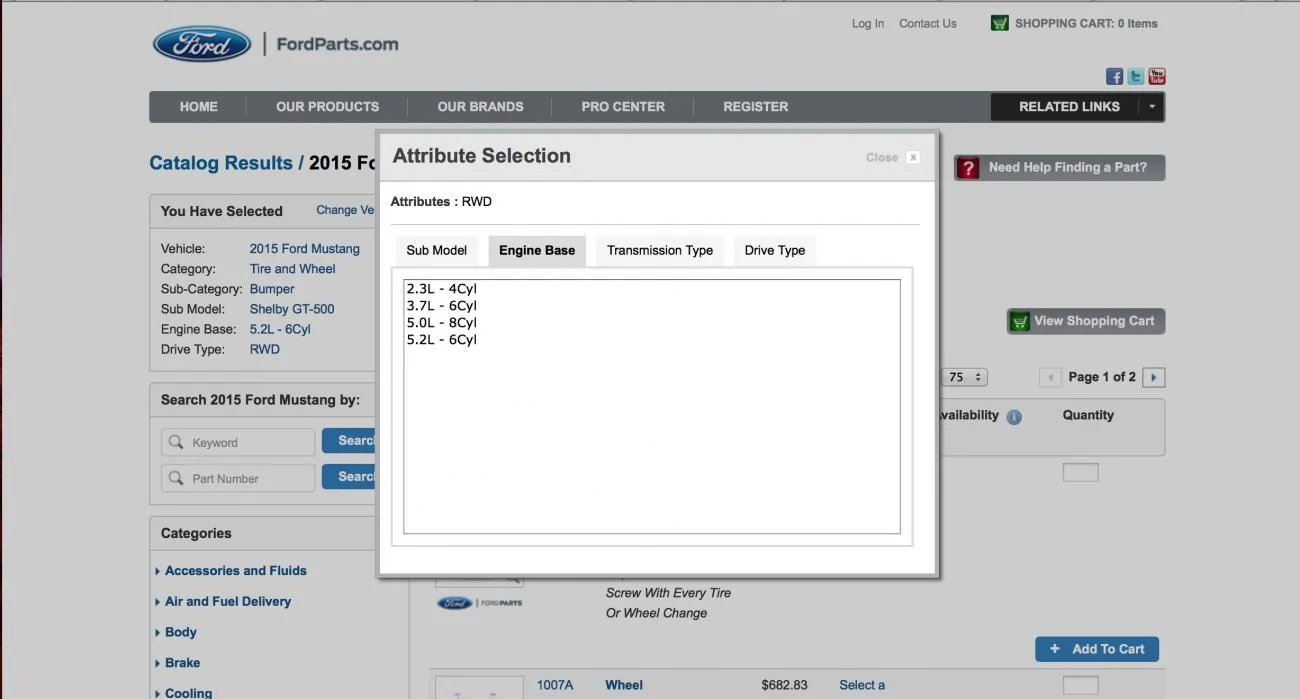The height and width of the screenshot is (699, 1300).
Task: Click the Contact Us link
Action: pos(928,24)
